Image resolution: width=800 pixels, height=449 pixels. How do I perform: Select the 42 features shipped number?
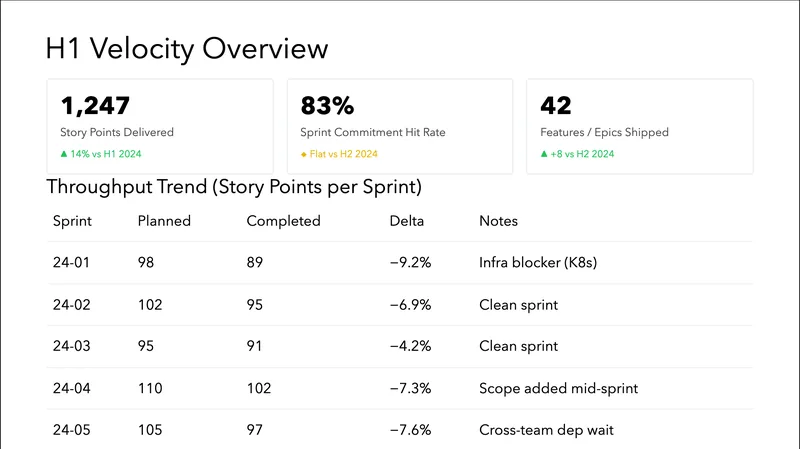(556, 105)
